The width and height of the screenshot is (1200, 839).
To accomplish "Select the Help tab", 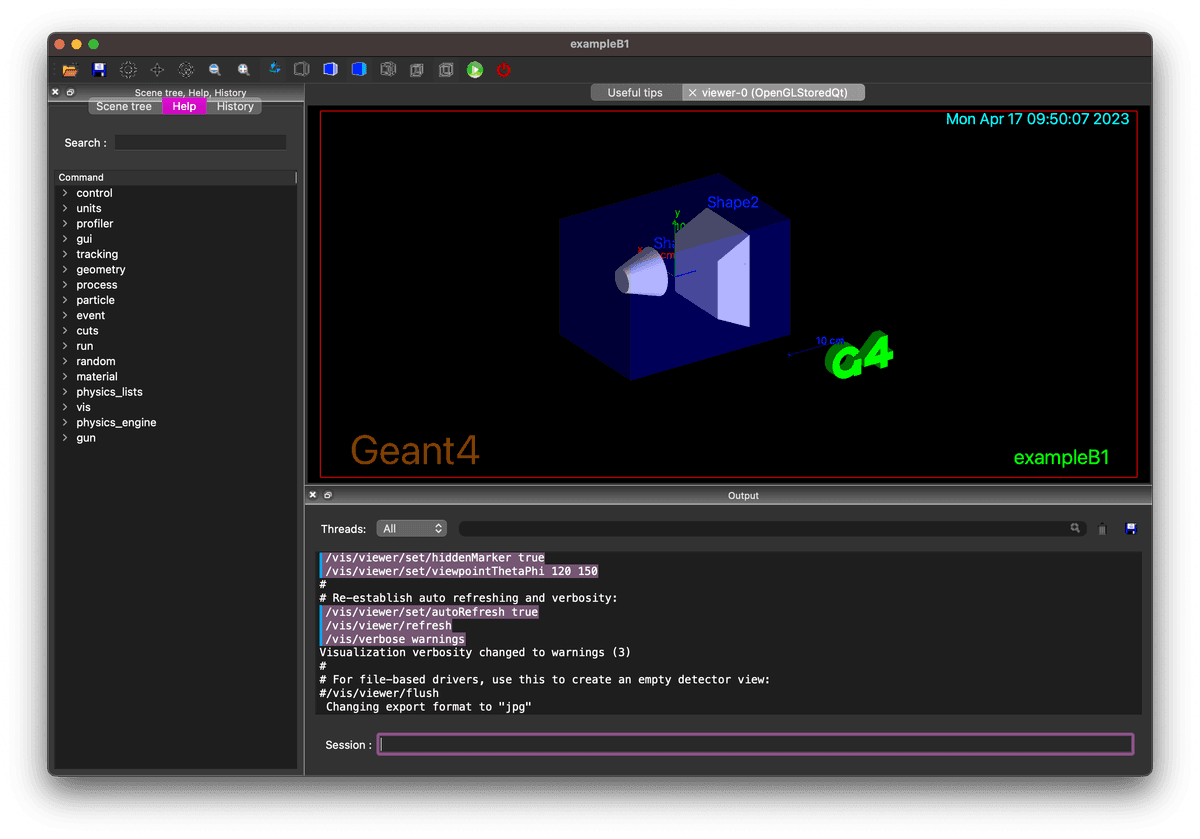I will tap(184, 106).
